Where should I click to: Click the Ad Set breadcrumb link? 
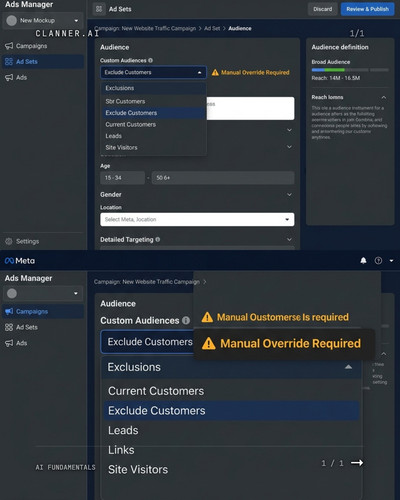click(x=212, y=28)
